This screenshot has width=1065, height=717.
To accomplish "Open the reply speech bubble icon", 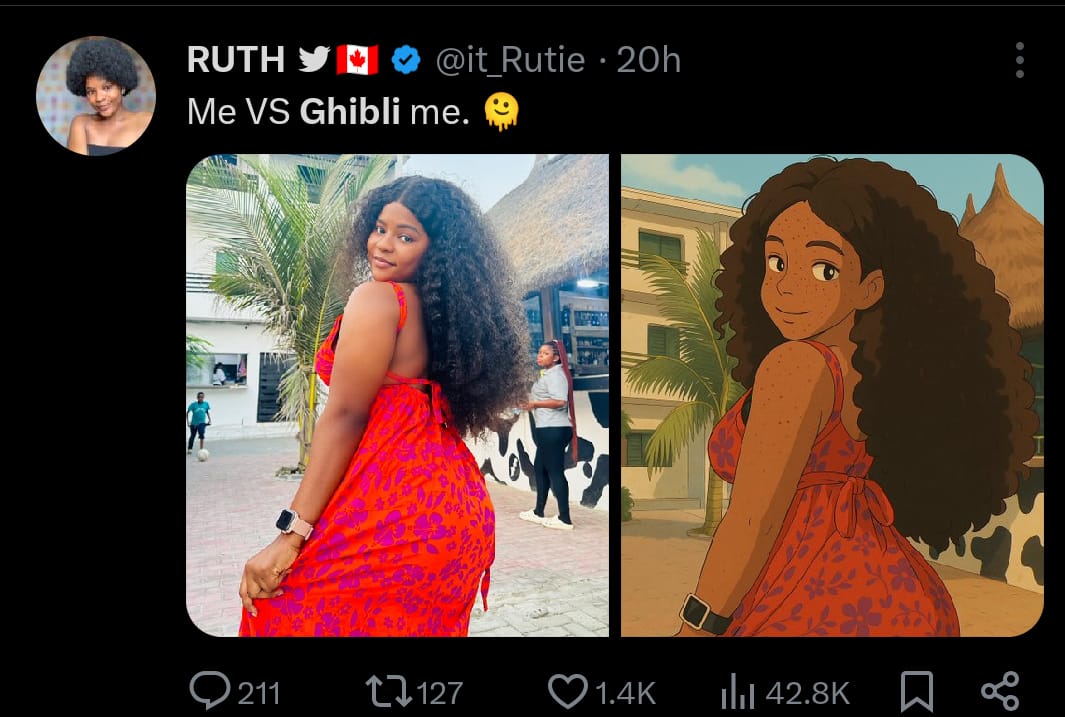I will click(210, 691).
